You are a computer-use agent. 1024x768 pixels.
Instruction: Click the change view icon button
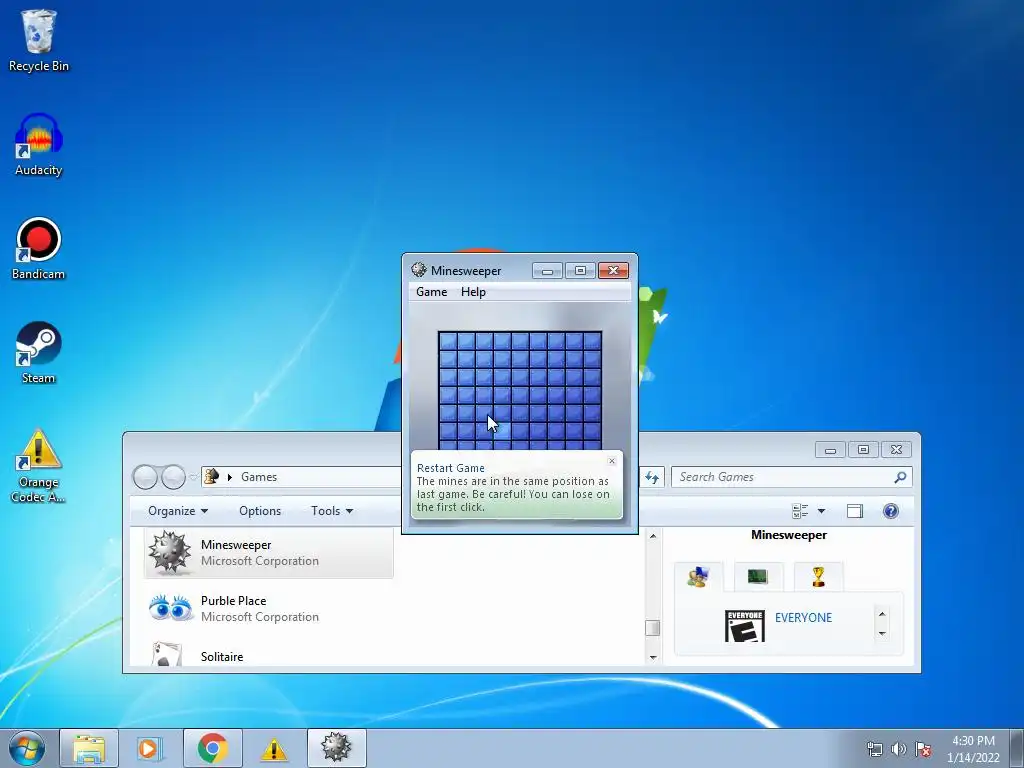pos(800,511)
